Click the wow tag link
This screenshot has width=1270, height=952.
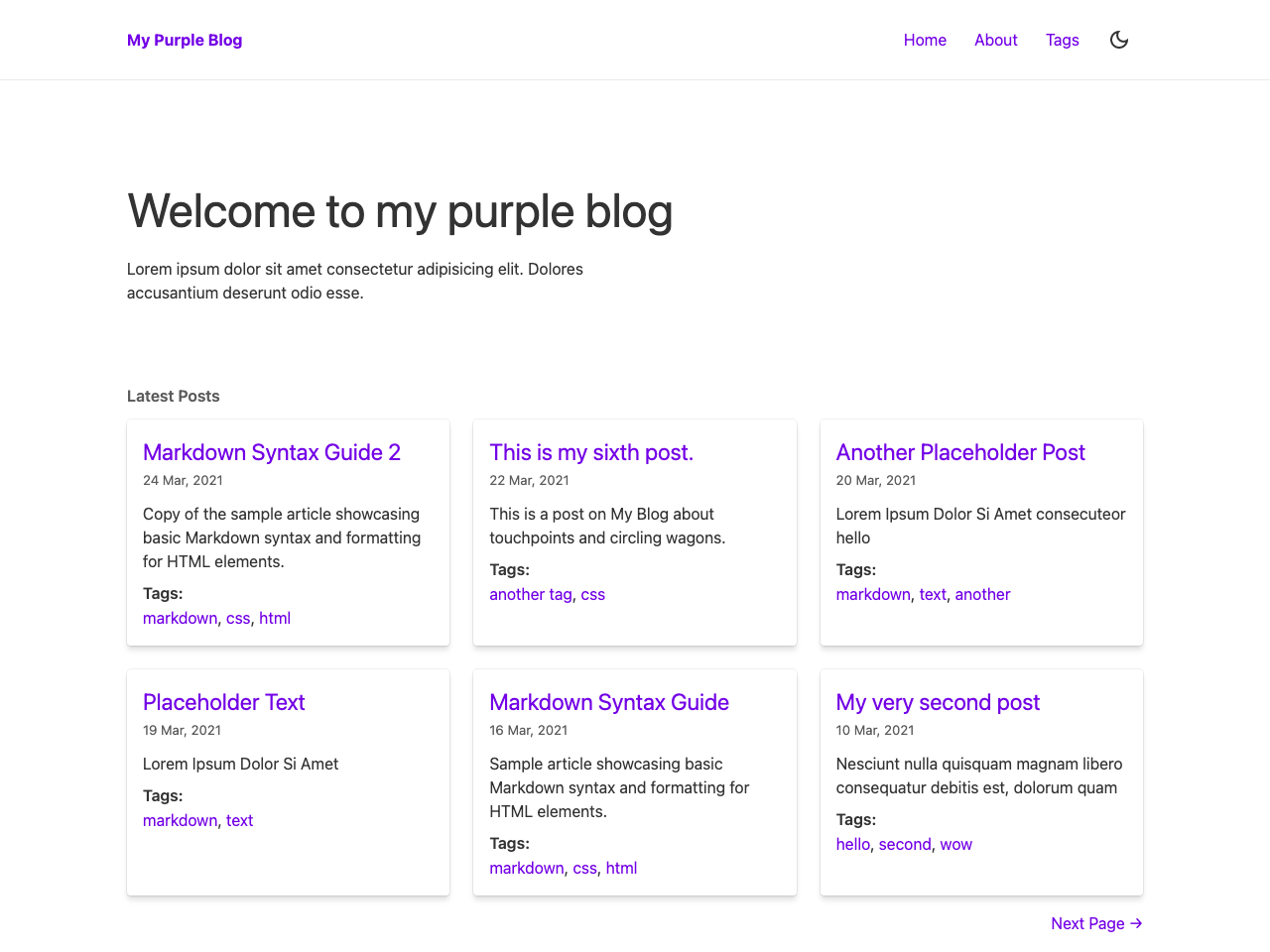pos(955,844)
